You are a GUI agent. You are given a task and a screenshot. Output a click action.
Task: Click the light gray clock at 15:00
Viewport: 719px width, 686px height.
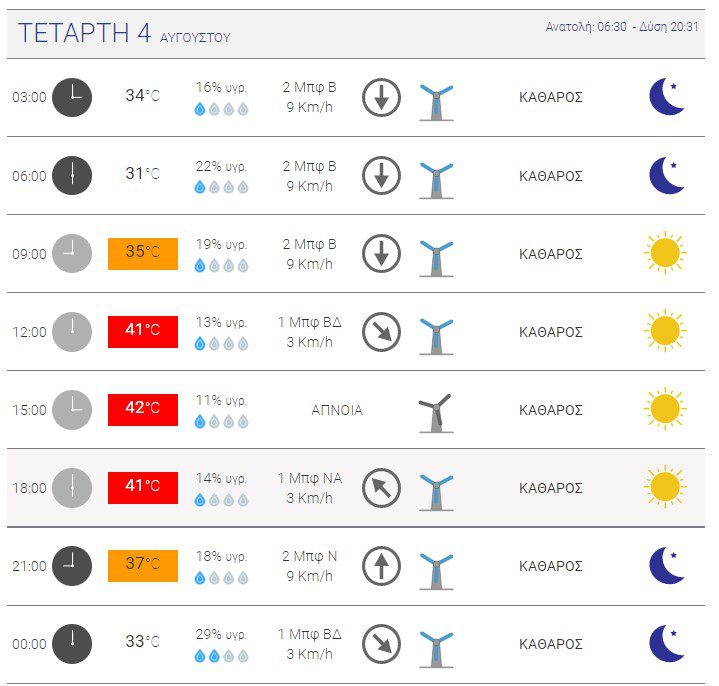point(72,410)
